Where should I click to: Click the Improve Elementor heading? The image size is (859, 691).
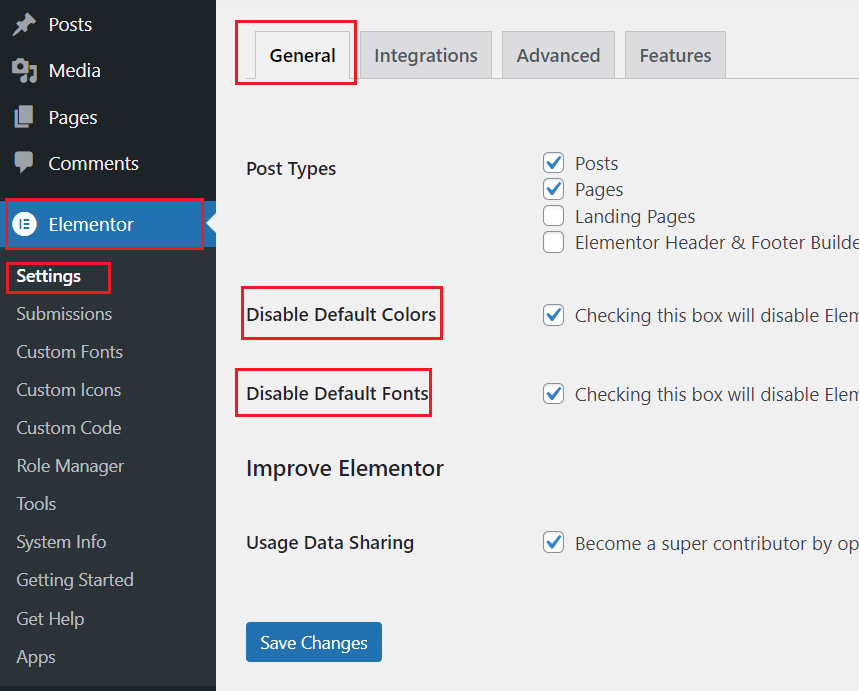click(x=345, y=469)
